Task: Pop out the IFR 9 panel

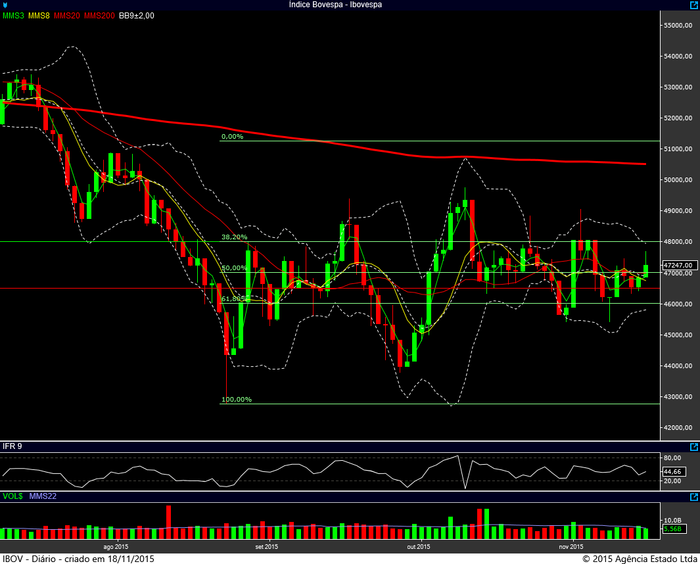Action: 694,447
